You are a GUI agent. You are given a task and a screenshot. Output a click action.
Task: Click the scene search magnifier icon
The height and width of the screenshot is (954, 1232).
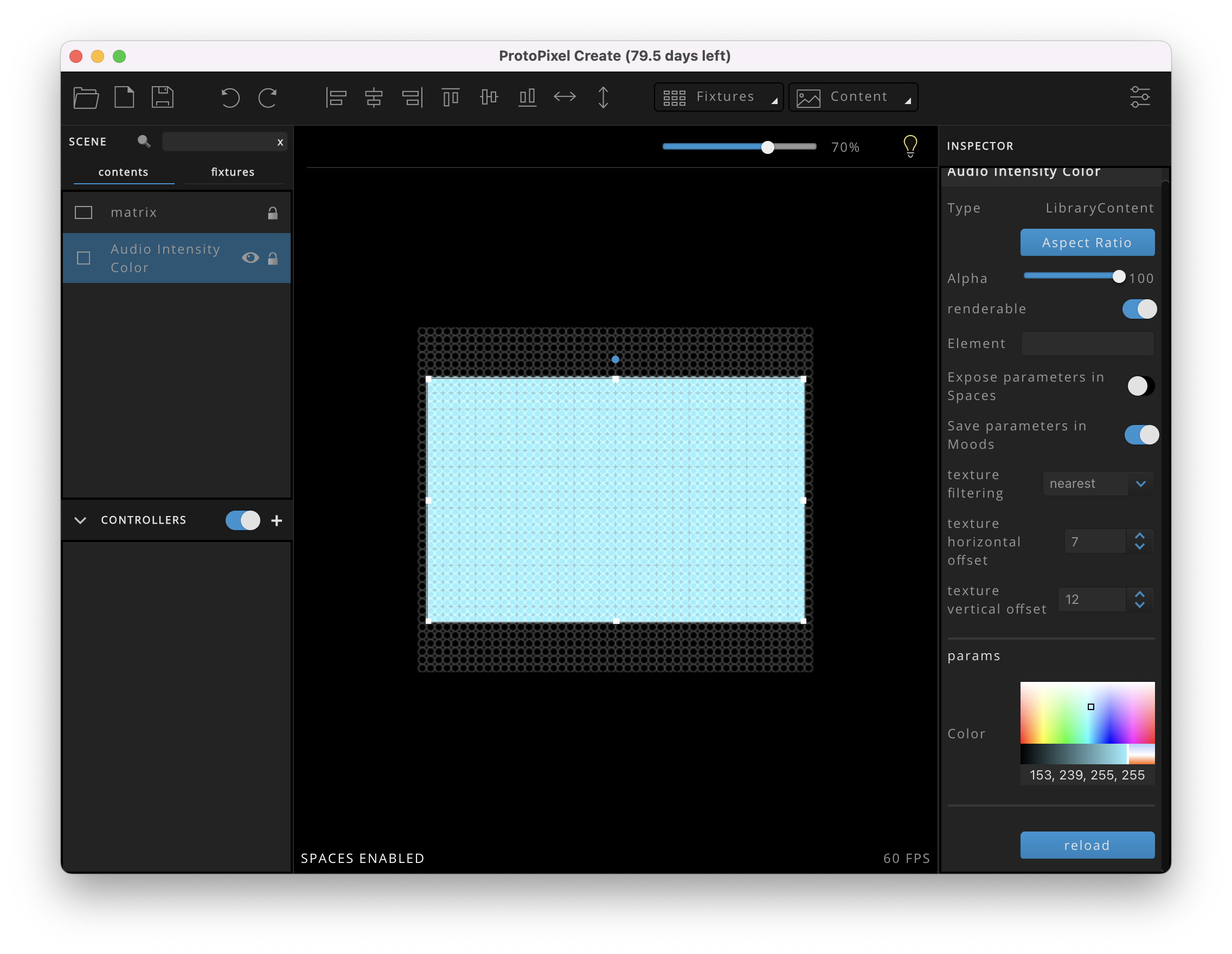144,141
